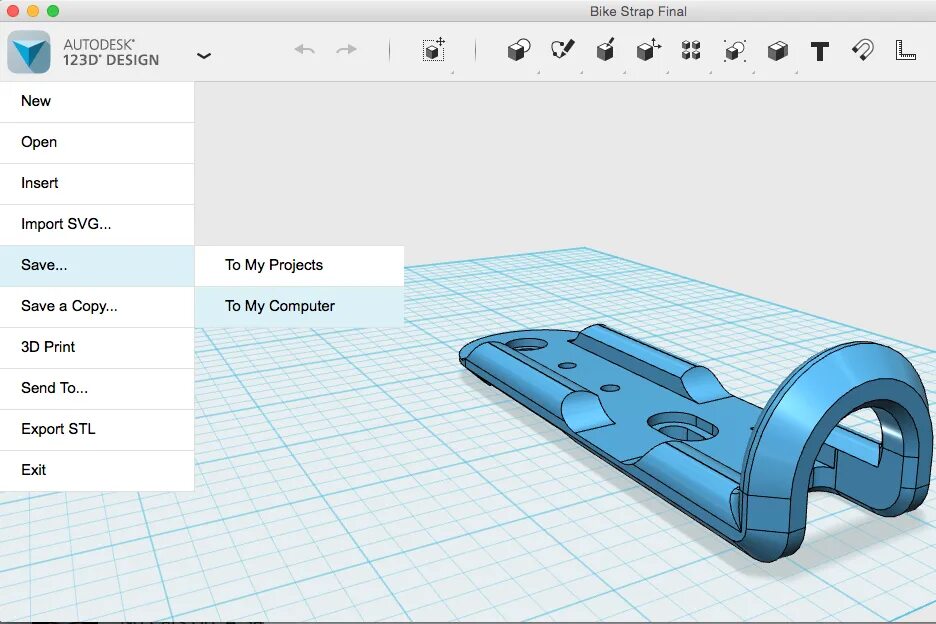Choose Open from the menu
The width and height of the screenshot is (936, 624).
[97, 143]
